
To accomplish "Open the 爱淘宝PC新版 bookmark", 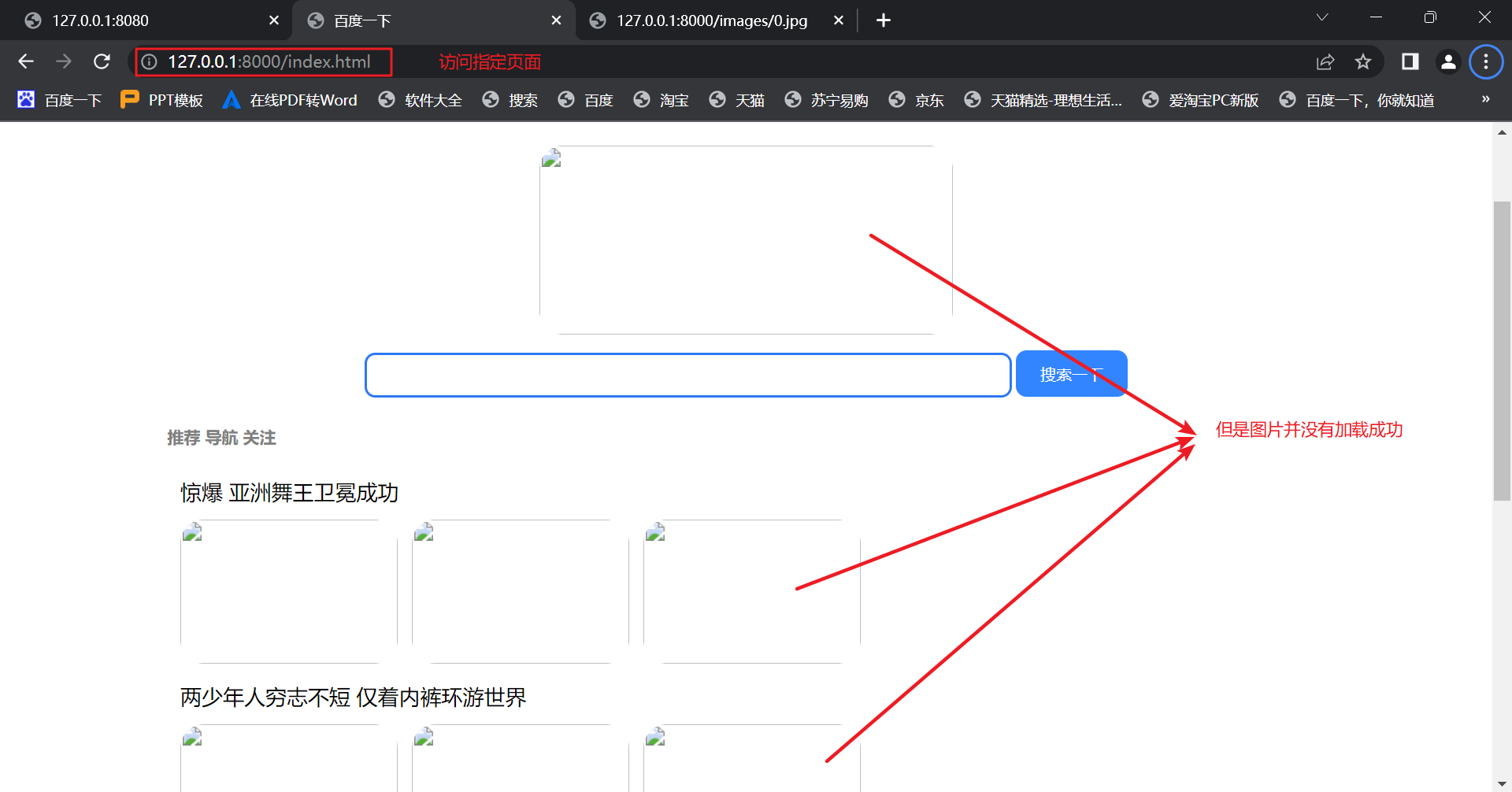I will point(1201,100).
